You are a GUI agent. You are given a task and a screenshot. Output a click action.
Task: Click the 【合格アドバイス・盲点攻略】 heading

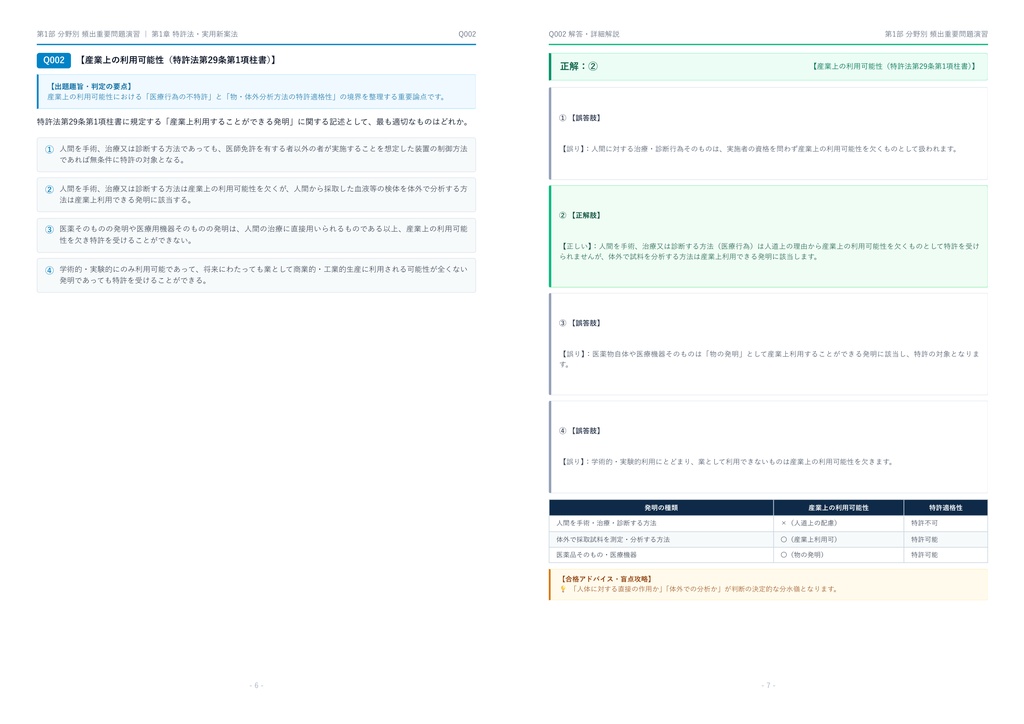[607, 579]
